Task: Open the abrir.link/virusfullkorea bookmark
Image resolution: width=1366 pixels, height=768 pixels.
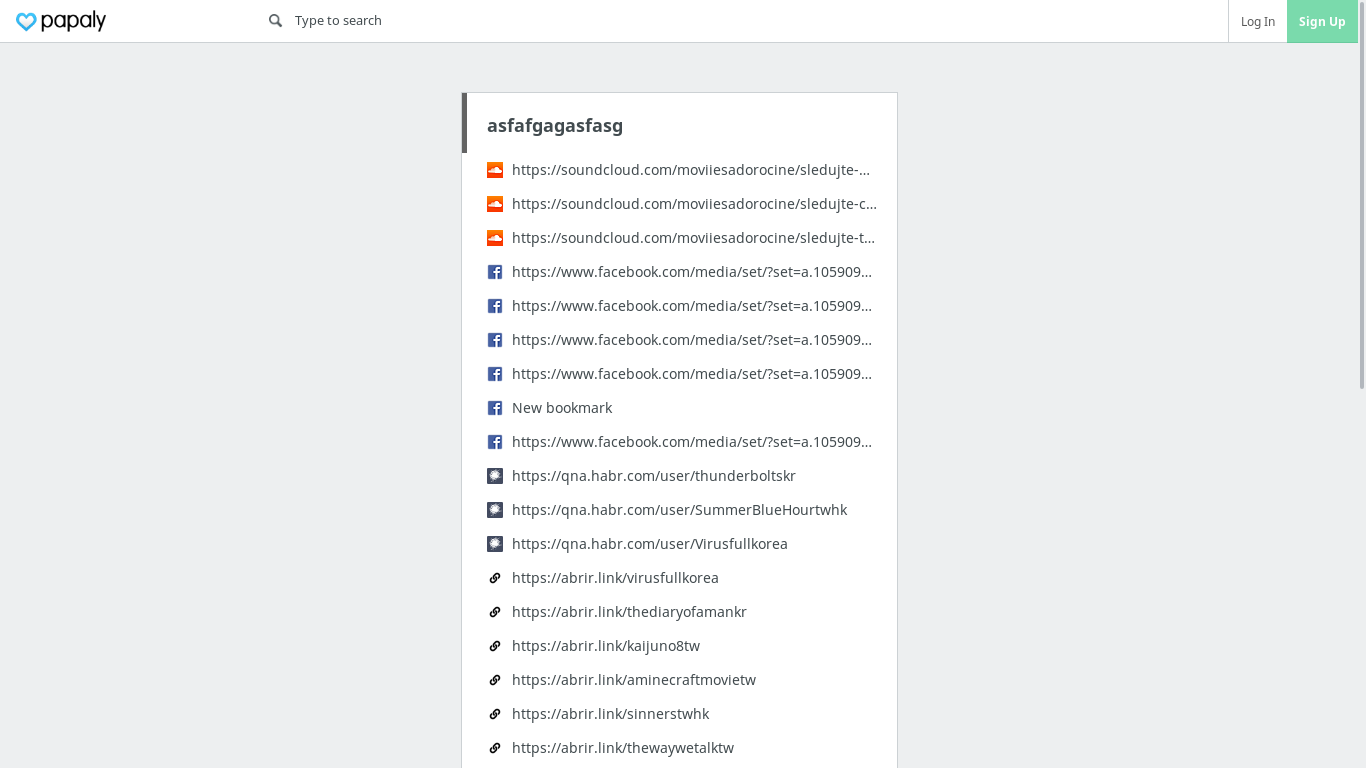Action: 615,578
